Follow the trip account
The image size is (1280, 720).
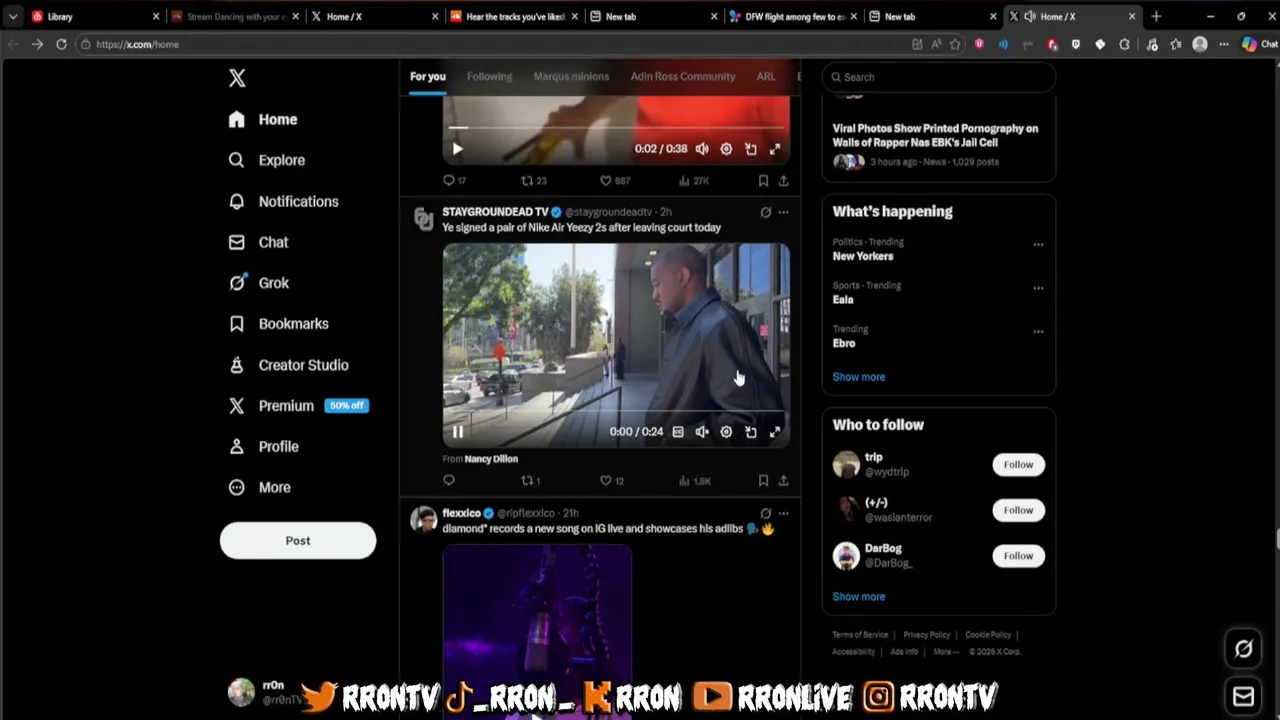(x=1018, y=464)
